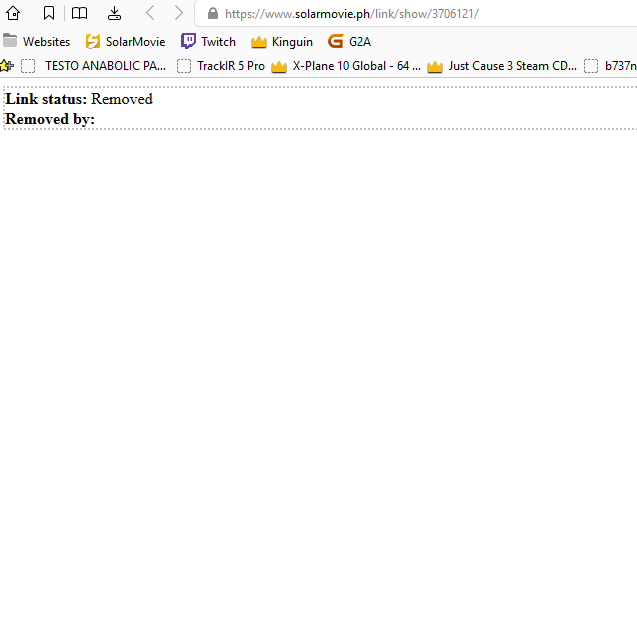Open the G2A bookmark
This screenshot has width=637, height=641.
click(350, 42)
